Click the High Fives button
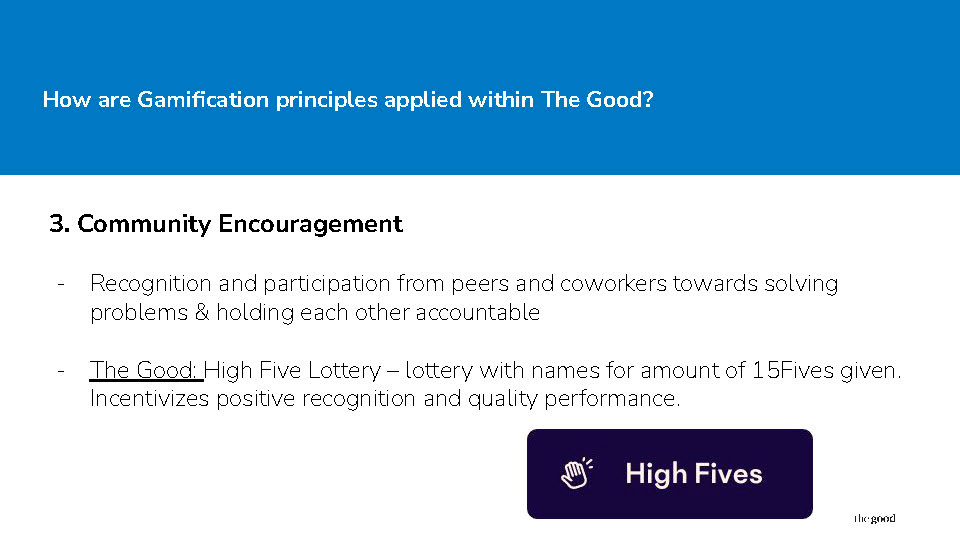Image resolution: width=960 pixels, height=540 pixels. [669, 474]
